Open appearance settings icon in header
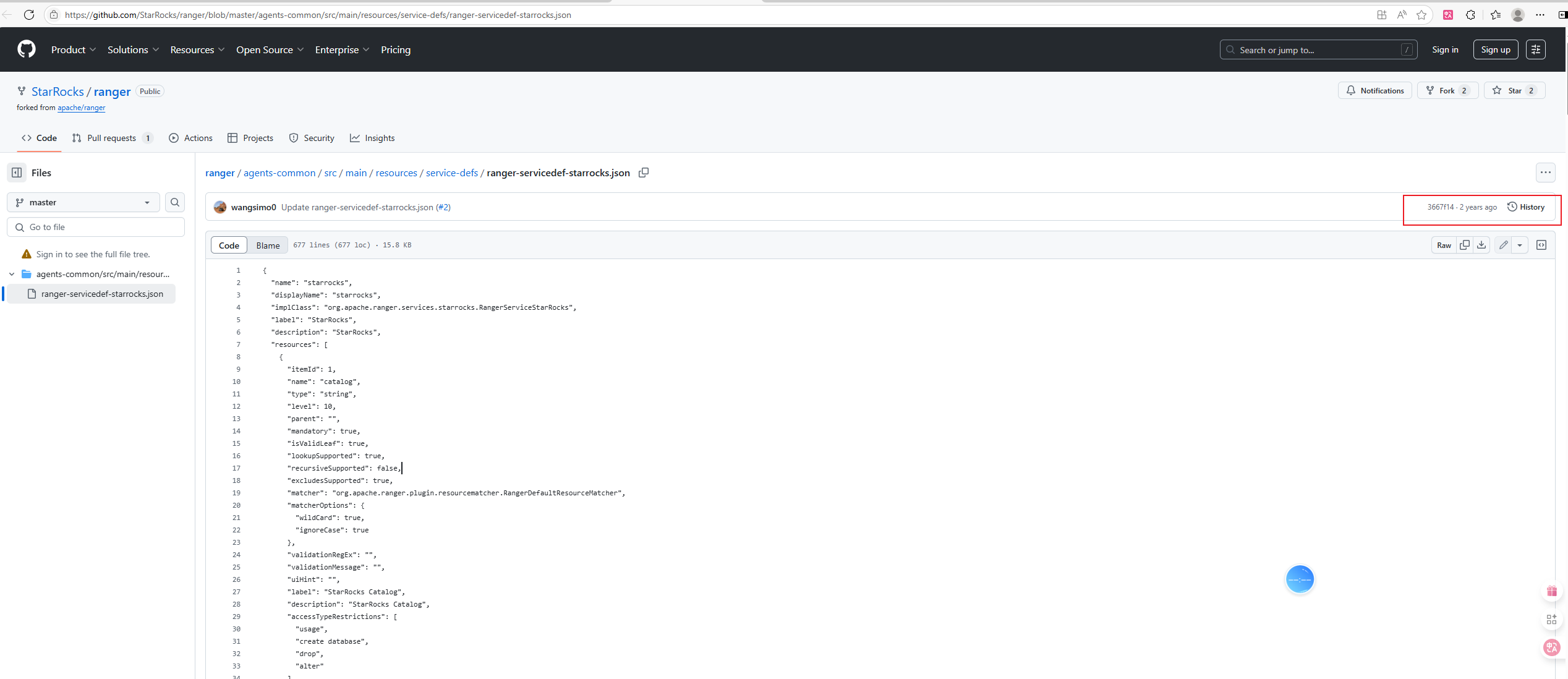This screenshot has width=1568, height=679. [x=1536, y=49]
